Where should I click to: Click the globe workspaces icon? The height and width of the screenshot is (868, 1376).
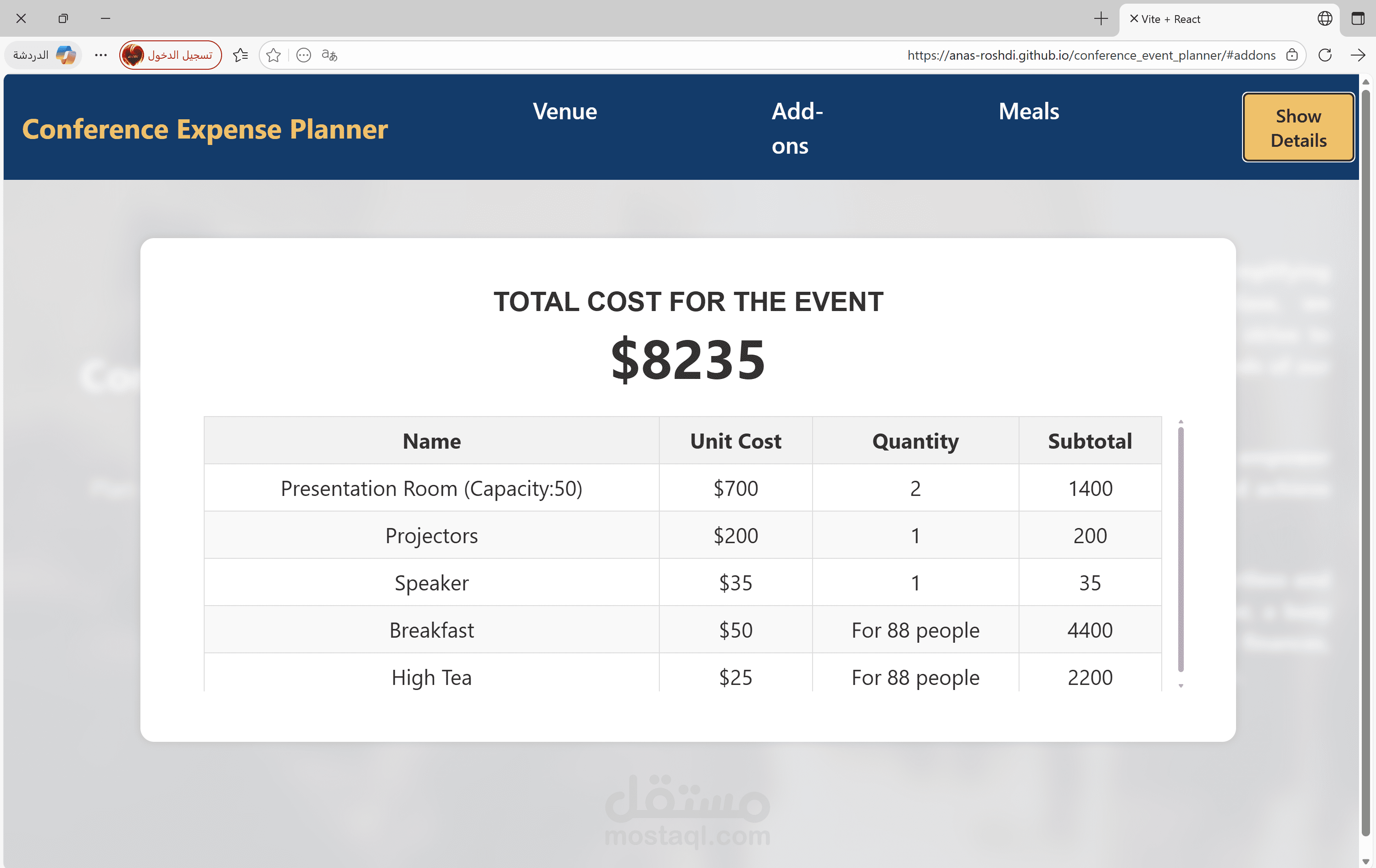[1325, 19]
